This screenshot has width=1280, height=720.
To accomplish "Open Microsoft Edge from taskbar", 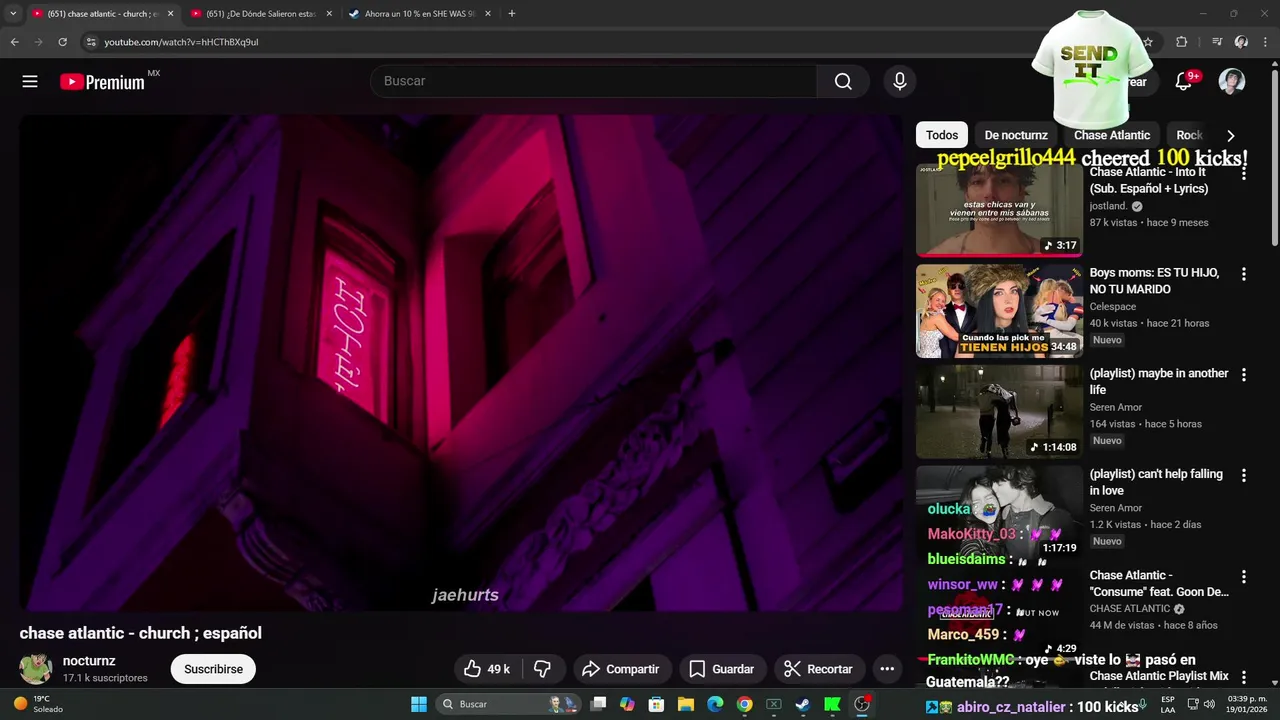I will (715, 704).
